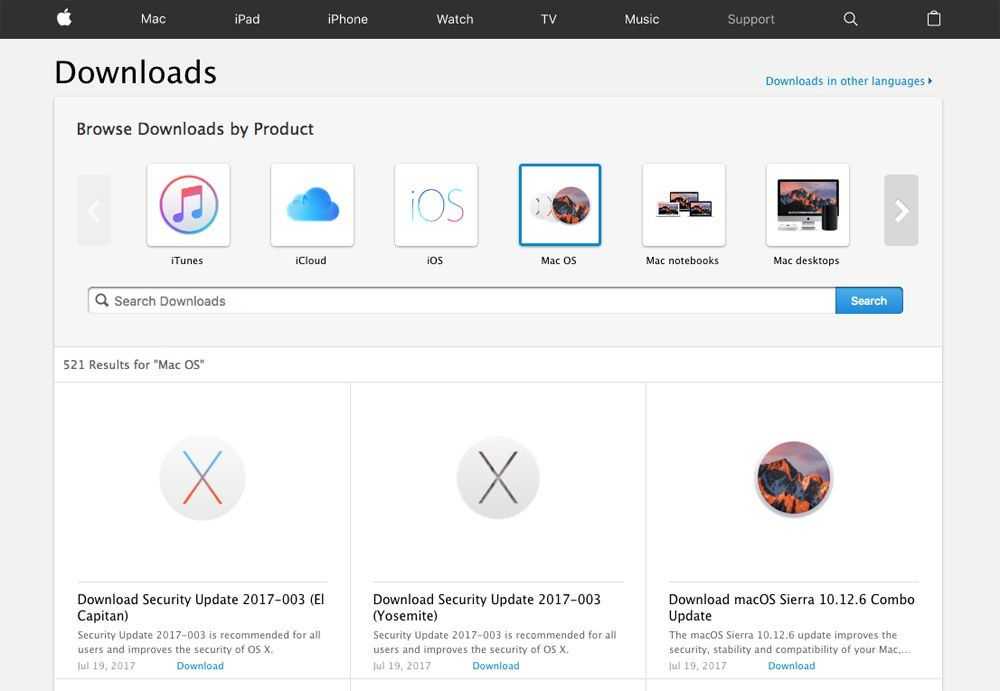Choose the Mac desktops product icon
1000x691 pixels.
tap(808, 205)
